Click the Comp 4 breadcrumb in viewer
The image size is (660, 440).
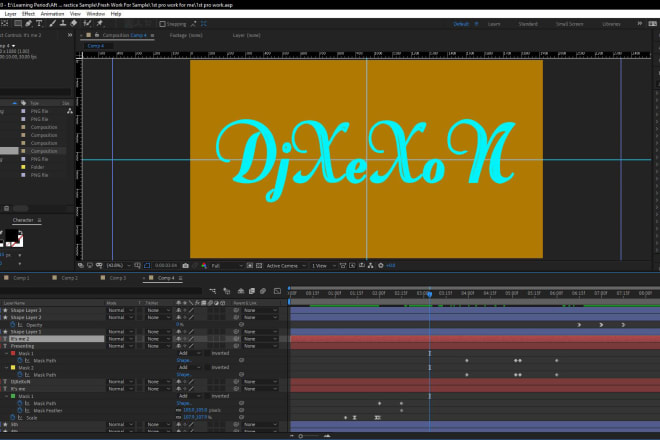coord(96,46)
